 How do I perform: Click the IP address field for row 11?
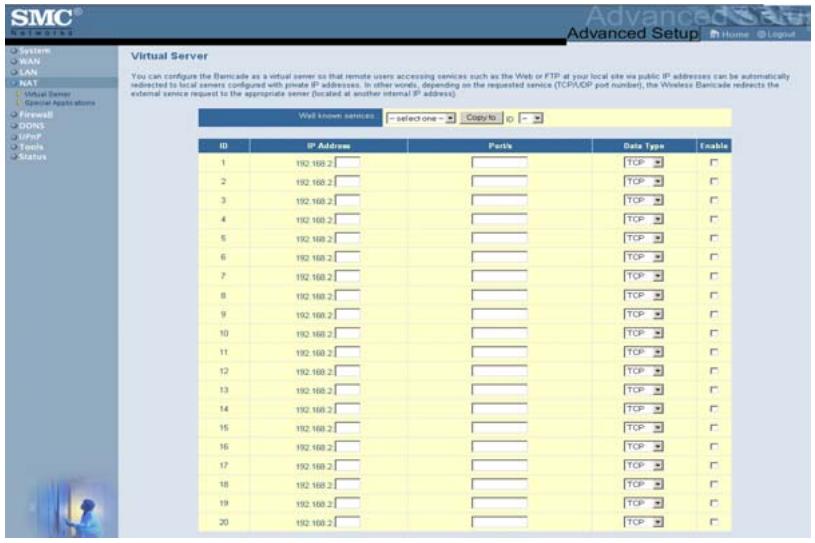(348, 353)
